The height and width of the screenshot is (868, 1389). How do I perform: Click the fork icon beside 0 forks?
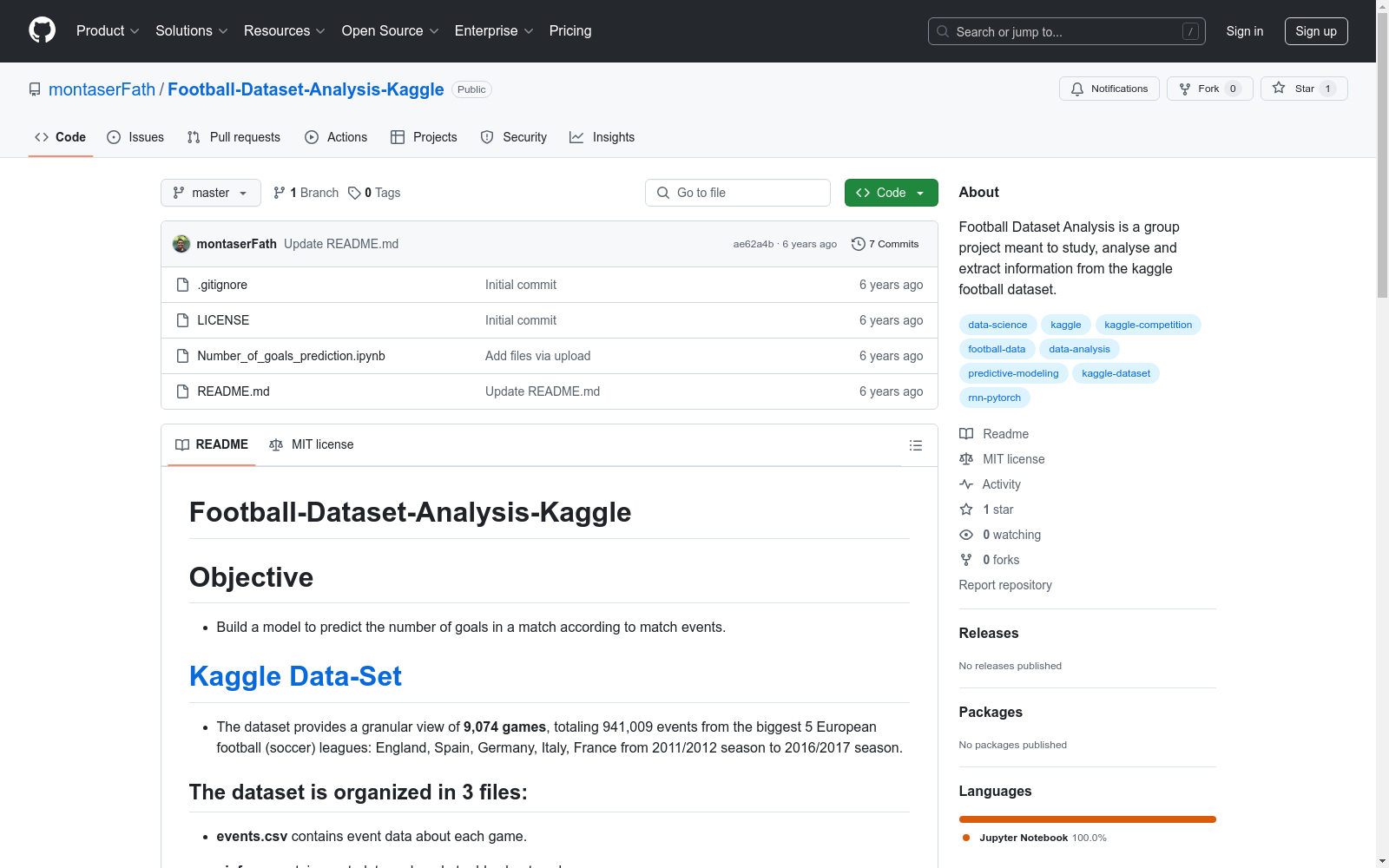click(x=966, y=560)
